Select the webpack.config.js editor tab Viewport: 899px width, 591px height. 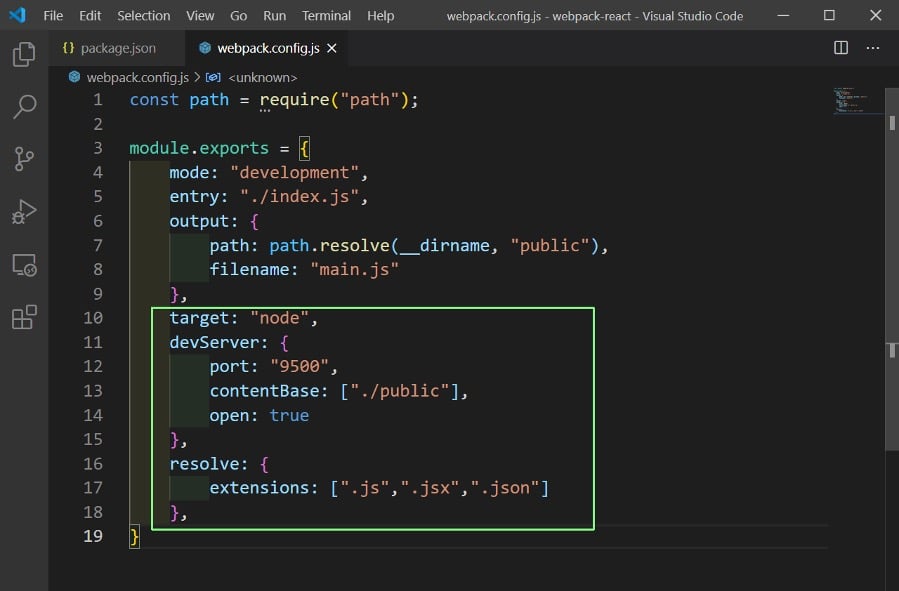[x=266, y=48]
